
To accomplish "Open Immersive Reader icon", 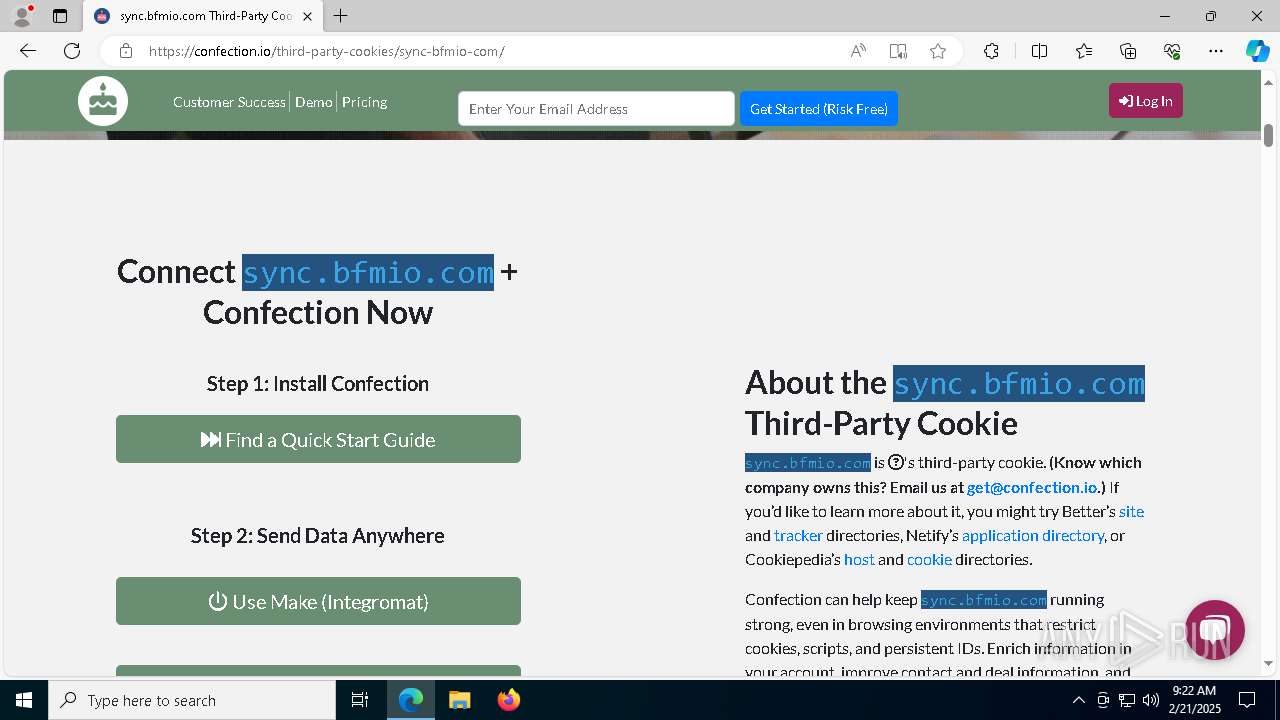I will click(898, 51).
